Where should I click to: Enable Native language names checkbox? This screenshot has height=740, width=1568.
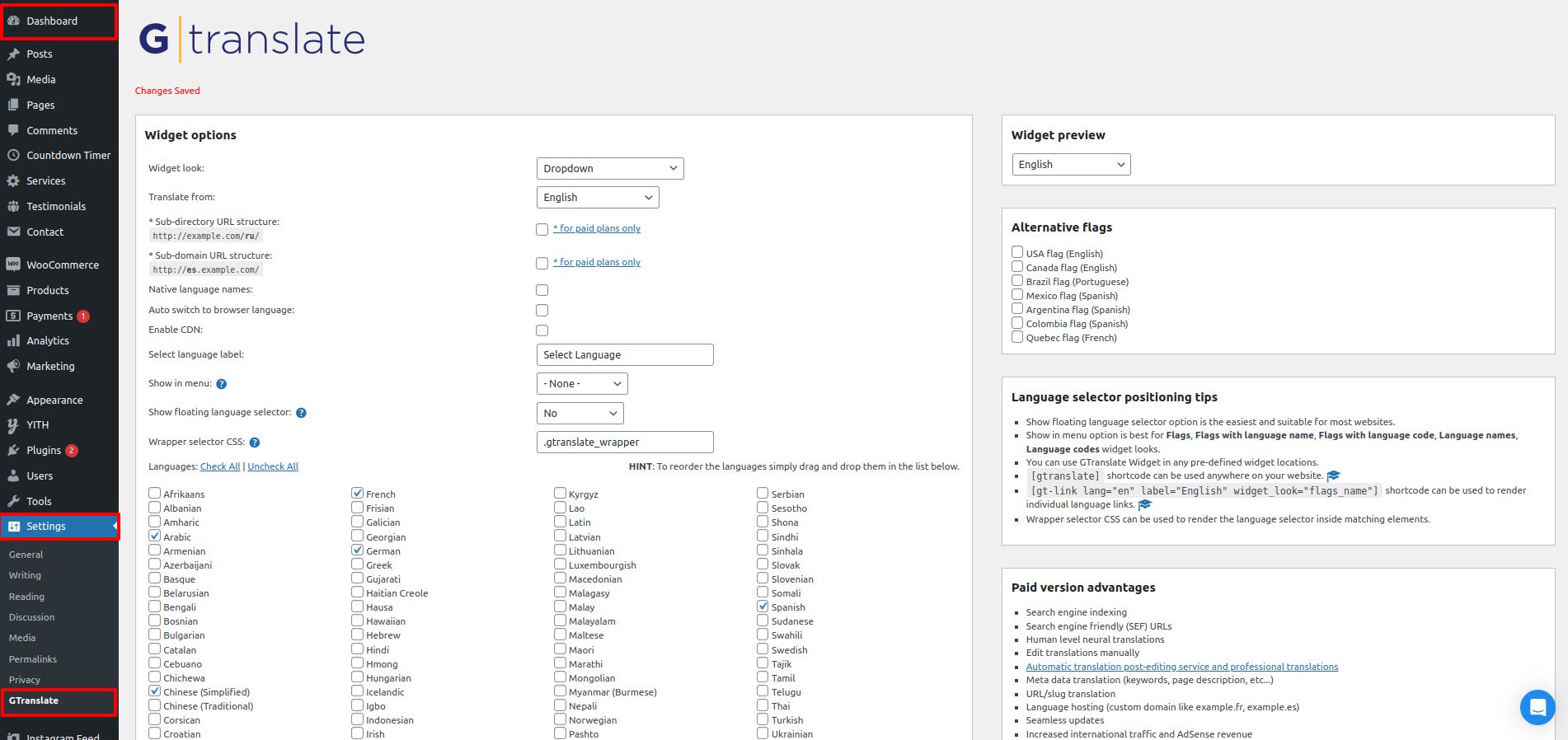point(542,290)
